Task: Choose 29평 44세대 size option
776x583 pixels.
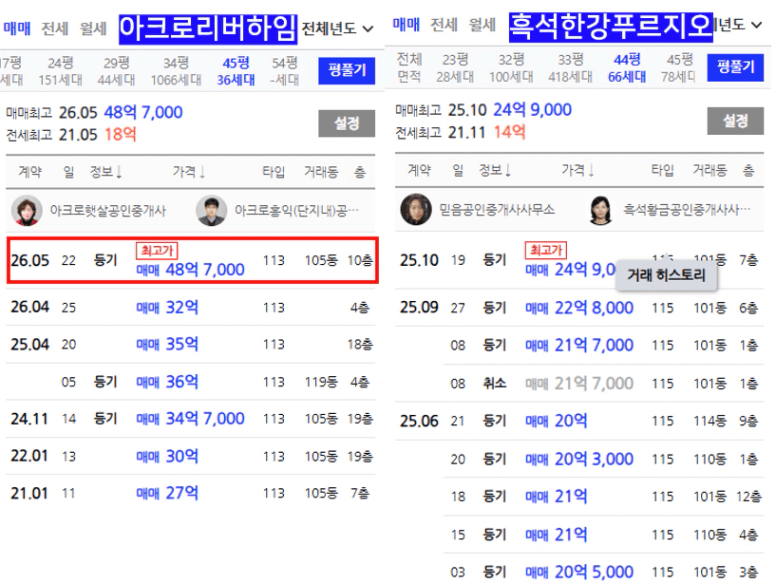Action: 116,71
